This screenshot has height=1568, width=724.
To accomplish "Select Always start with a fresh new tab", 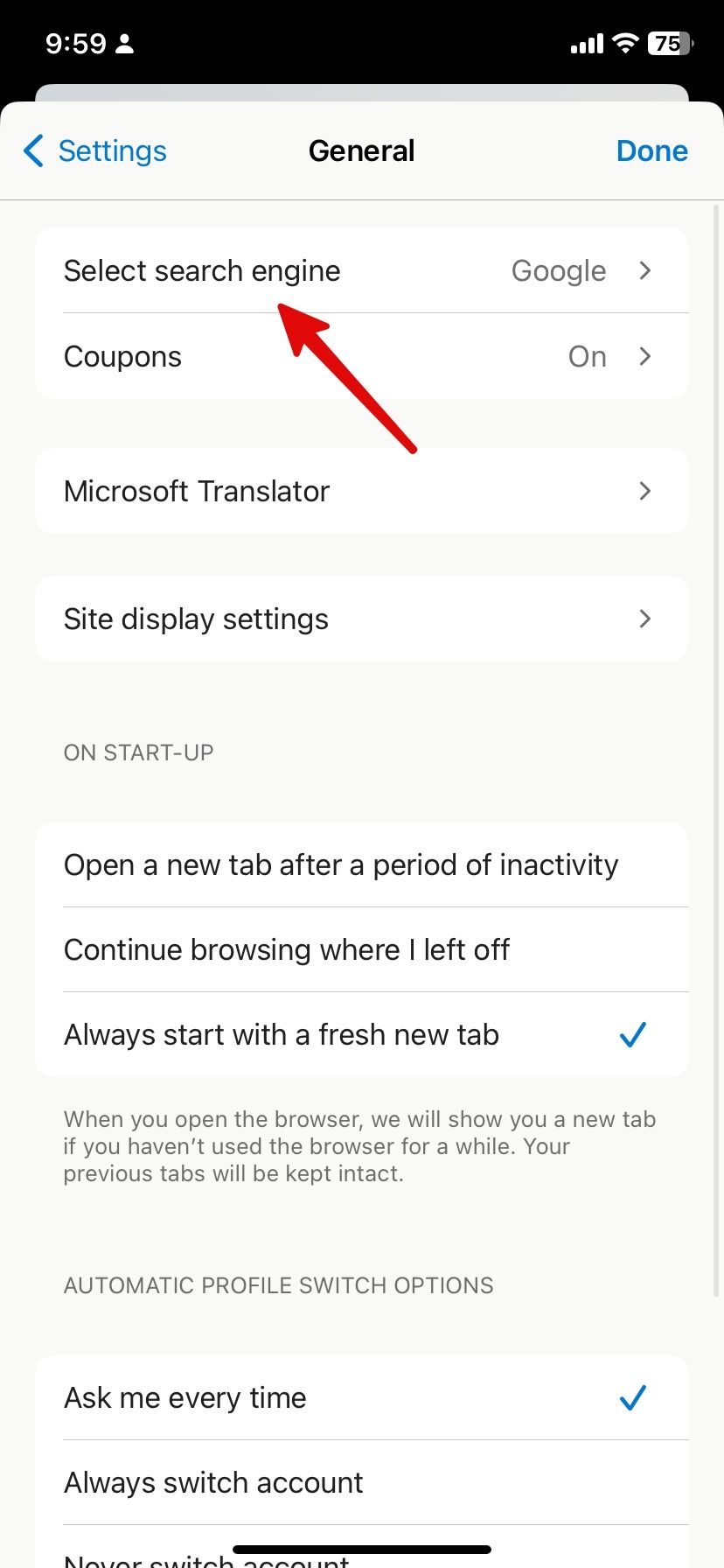I will [280, 1034].
